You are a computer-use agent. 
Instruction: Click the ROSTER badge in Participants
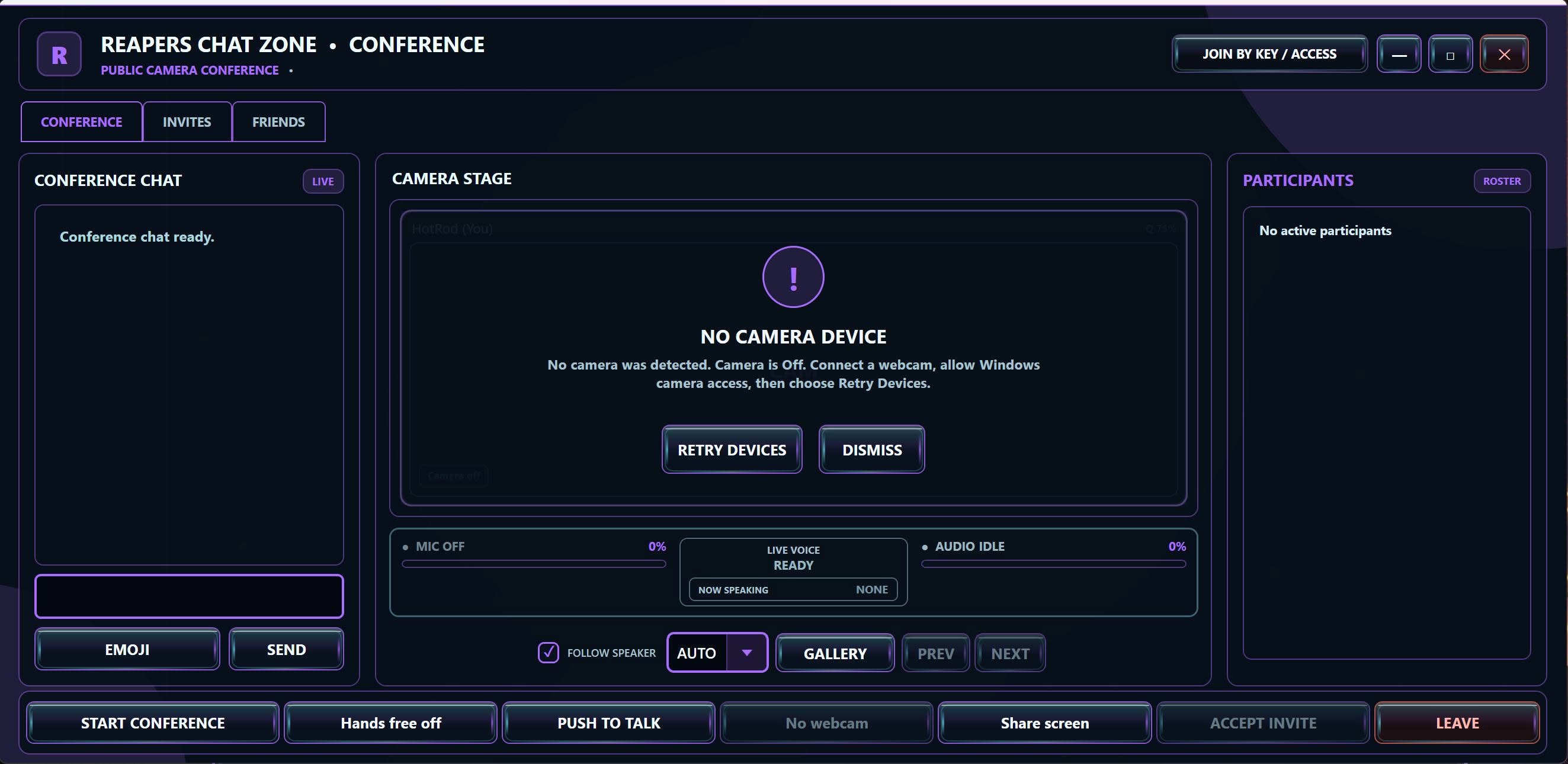[1501, 181]
